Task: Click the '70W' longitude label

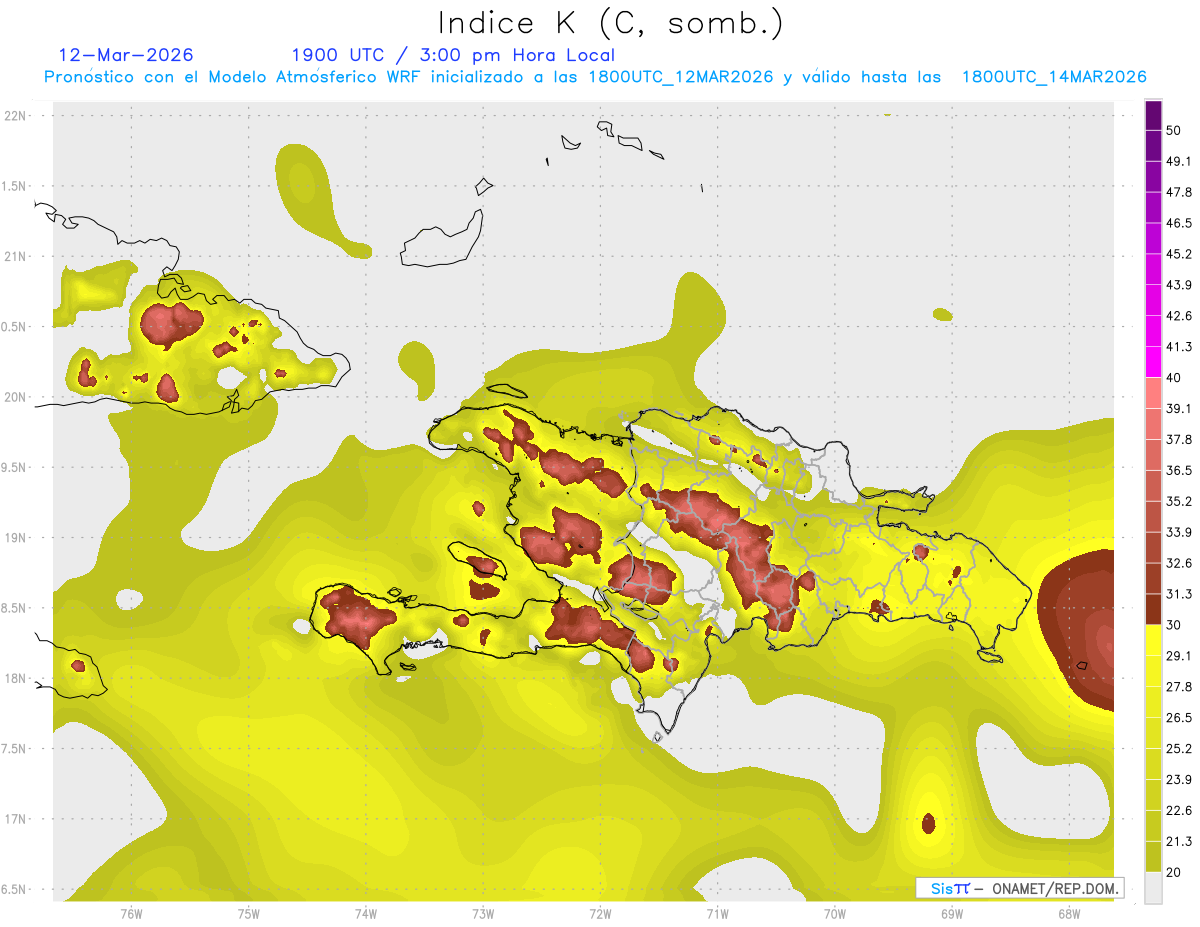Action: pos(835,912)
